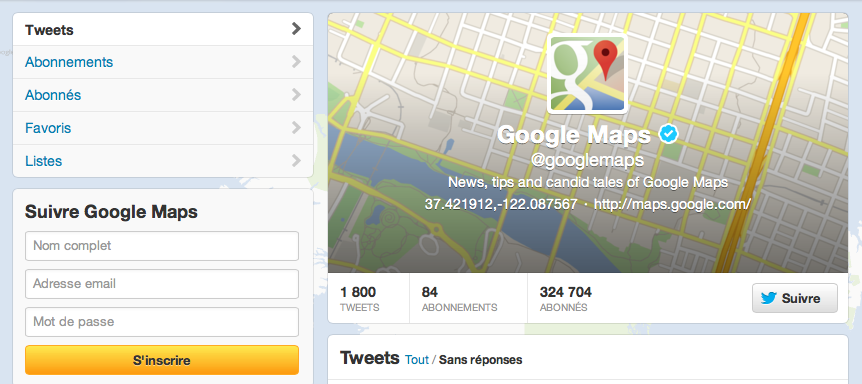Viewport: 862px width, 384px height.
Task: Focus the Nom complet field
Action: [162, 246]
